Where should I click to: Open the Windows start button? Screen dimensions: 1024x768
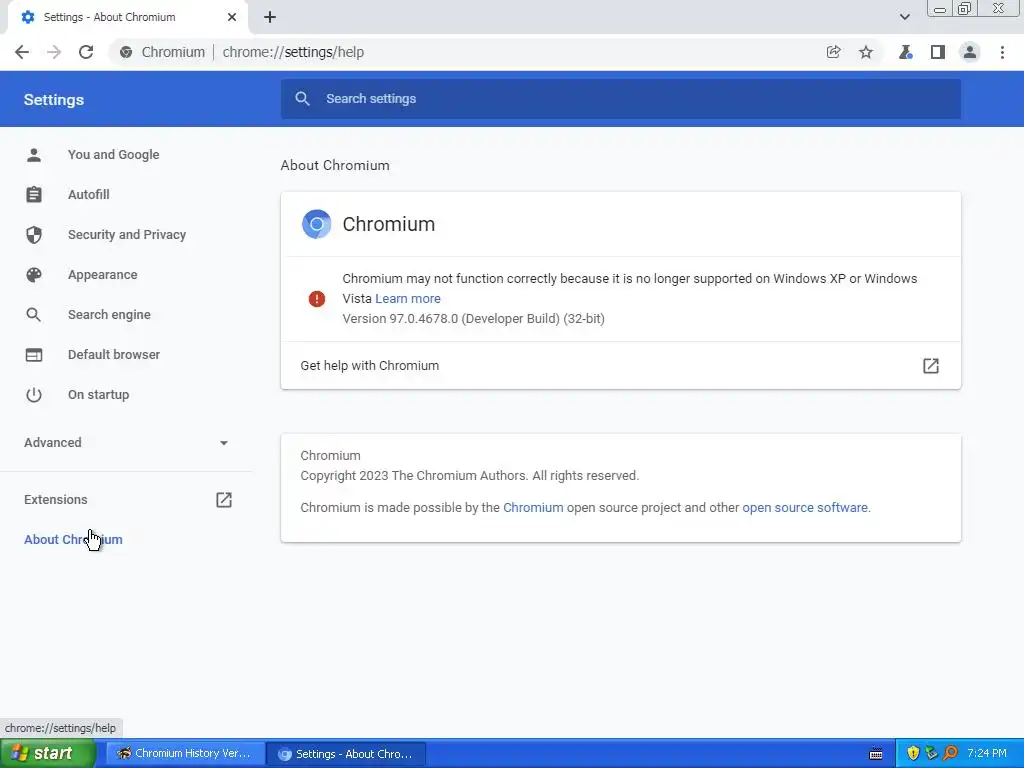pyautogui.click(x=48, y=754)
